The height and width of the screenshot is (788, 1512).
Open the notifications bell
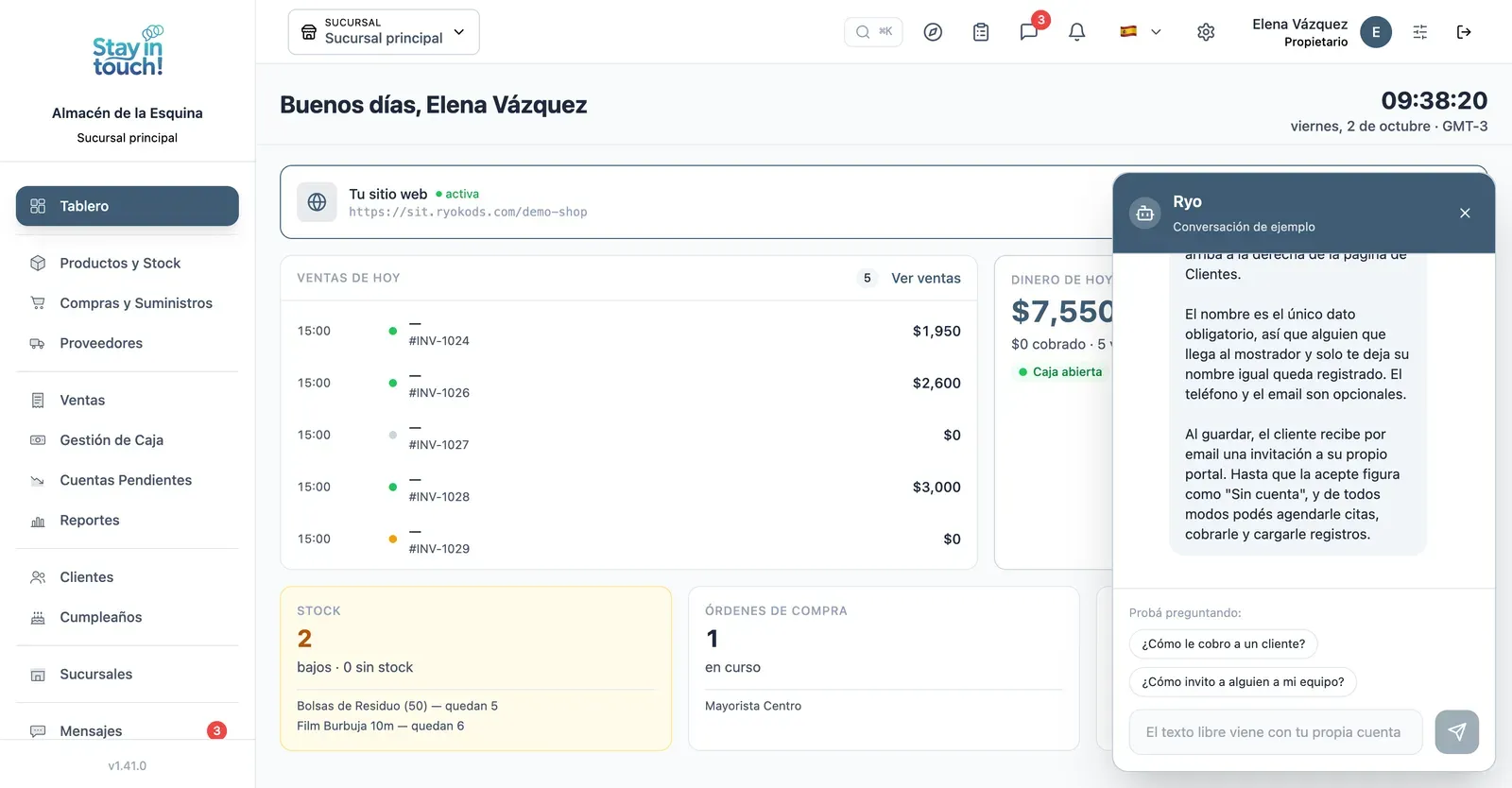coord(1076,32)
